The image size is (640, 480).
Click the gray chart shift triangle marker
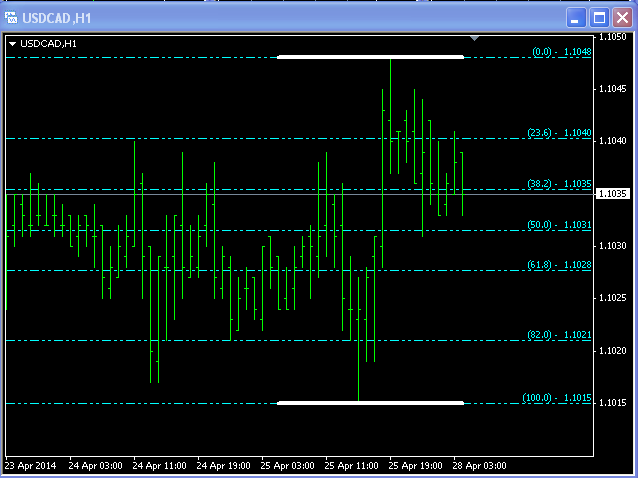coord(474,38)
